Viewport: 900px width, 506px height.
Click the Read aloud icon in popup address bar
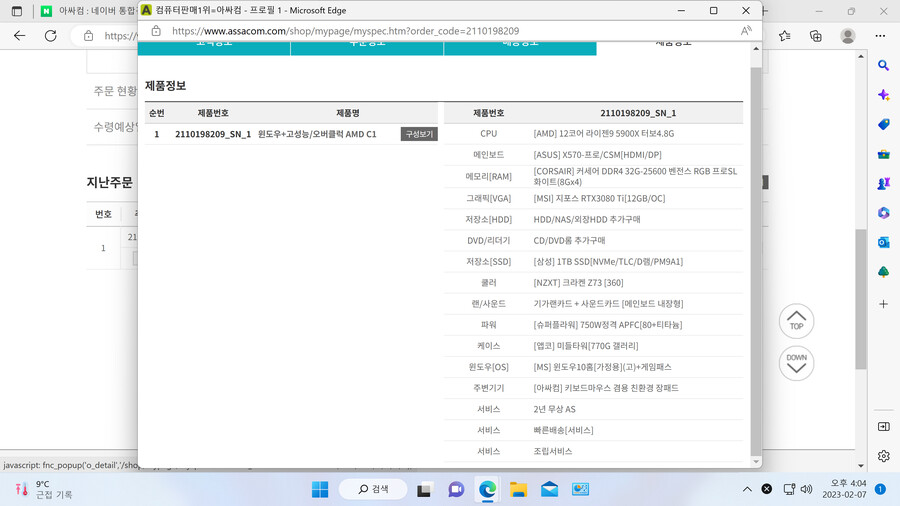tap(746, 31)
